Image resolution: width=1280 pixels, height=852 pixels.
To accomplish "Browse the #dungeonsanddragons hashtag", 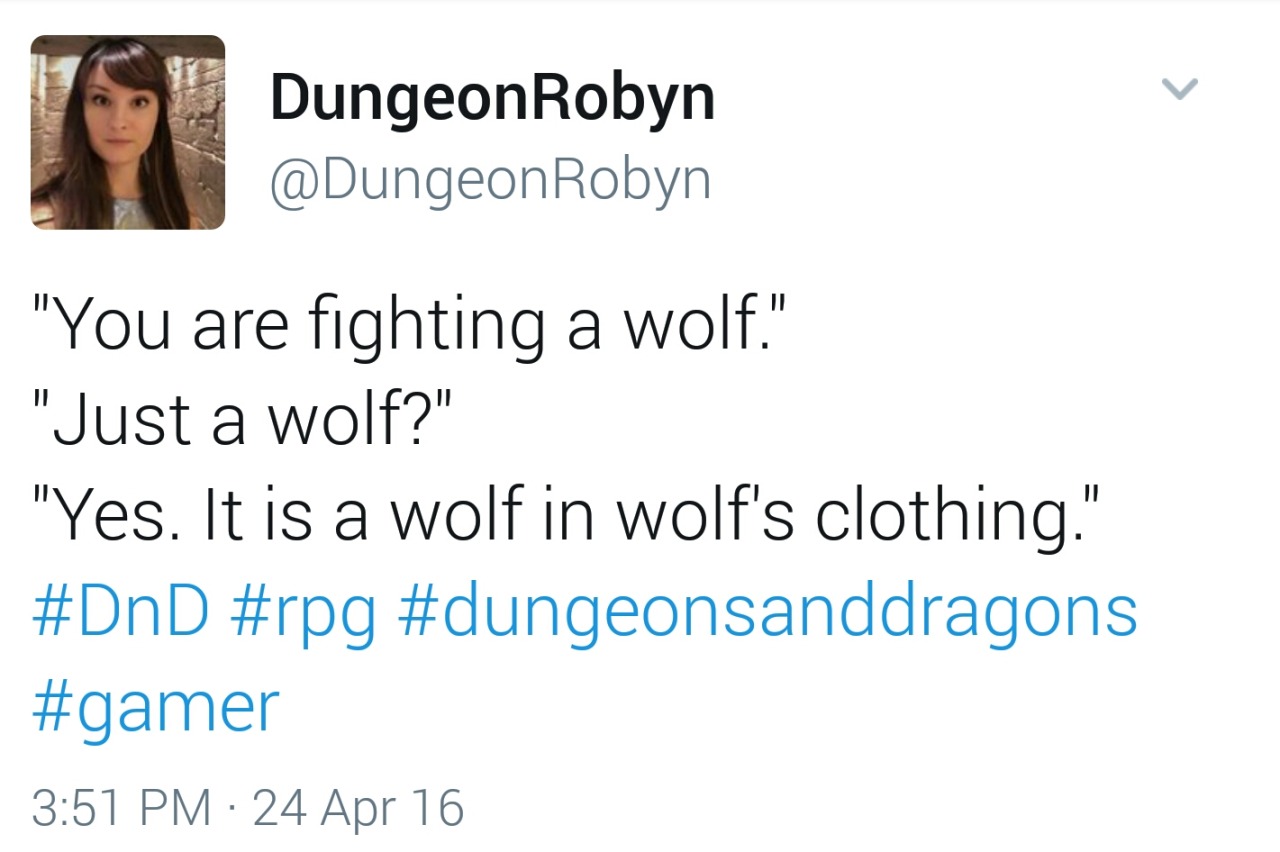I will click(x=768, y=614).
